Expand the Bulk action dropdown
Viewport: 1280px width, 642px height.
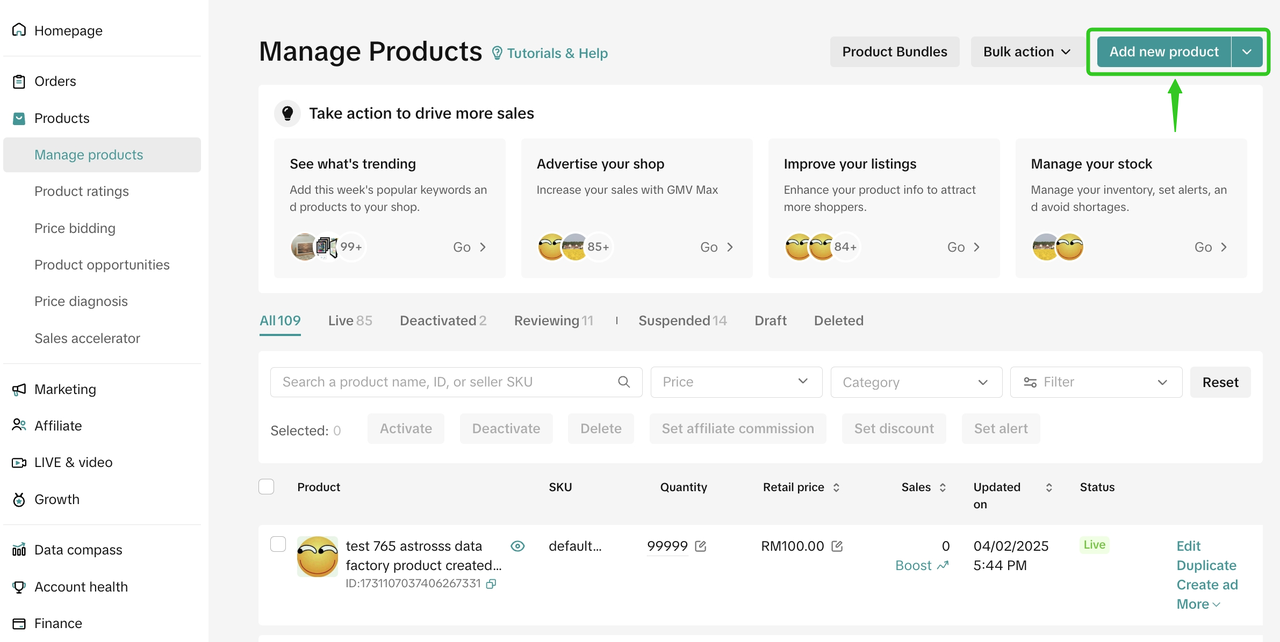click(x=1027, y=52)
